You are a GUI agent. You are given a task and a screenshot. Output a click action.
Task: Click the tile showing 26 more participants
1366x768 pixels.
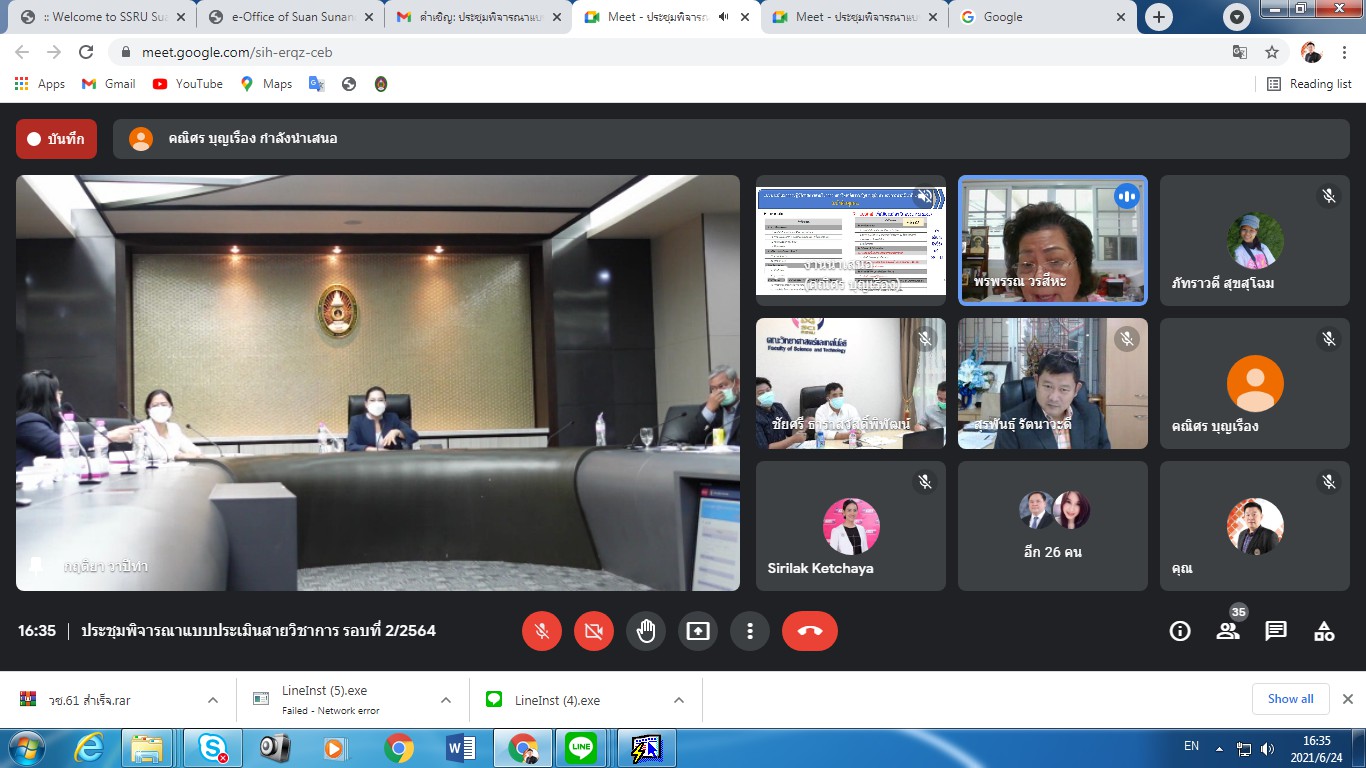(1052, 526)
